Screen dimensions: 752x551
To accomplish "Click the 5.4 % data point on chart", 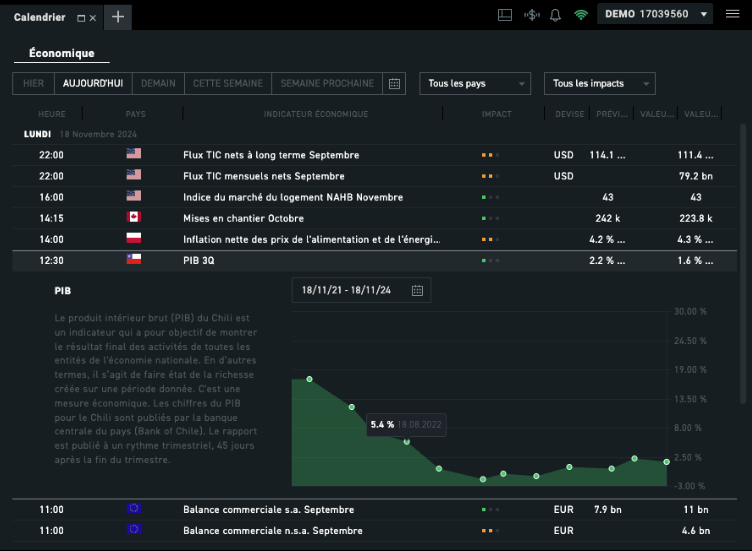I will click(406, 441).
